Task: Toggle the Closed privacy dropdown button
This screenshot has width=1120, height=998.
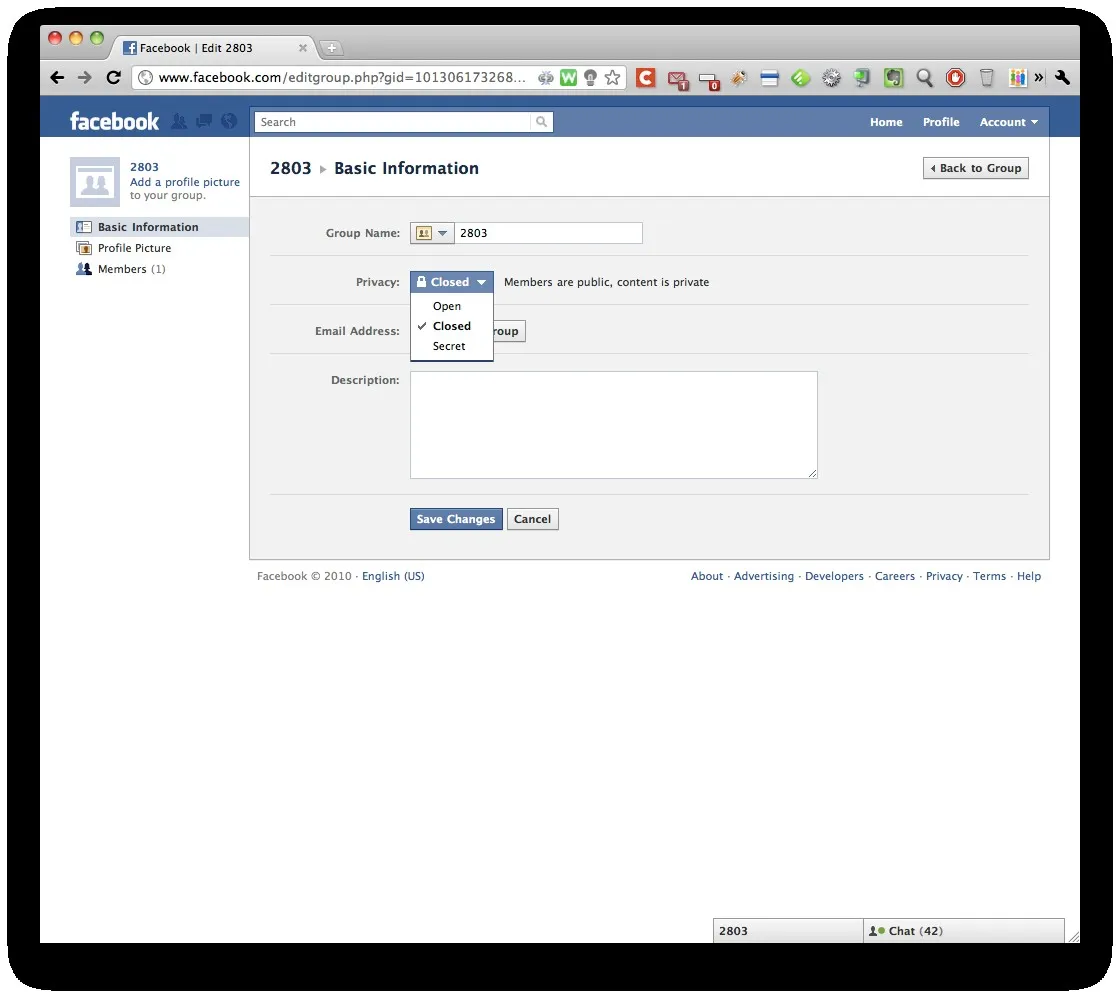Action: (451, 282)
